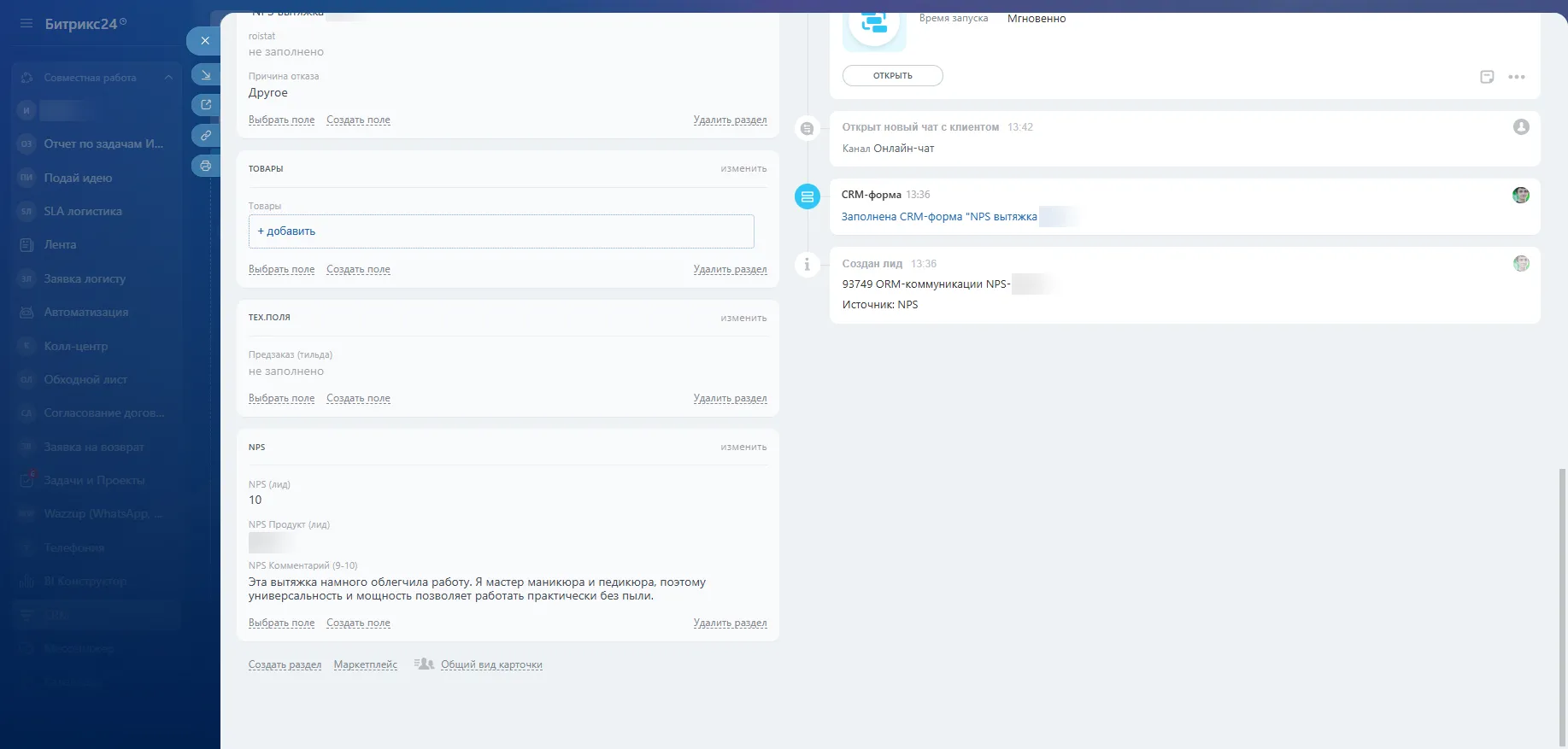Open three-dots menu in timeline card

tap(1517, 77)
